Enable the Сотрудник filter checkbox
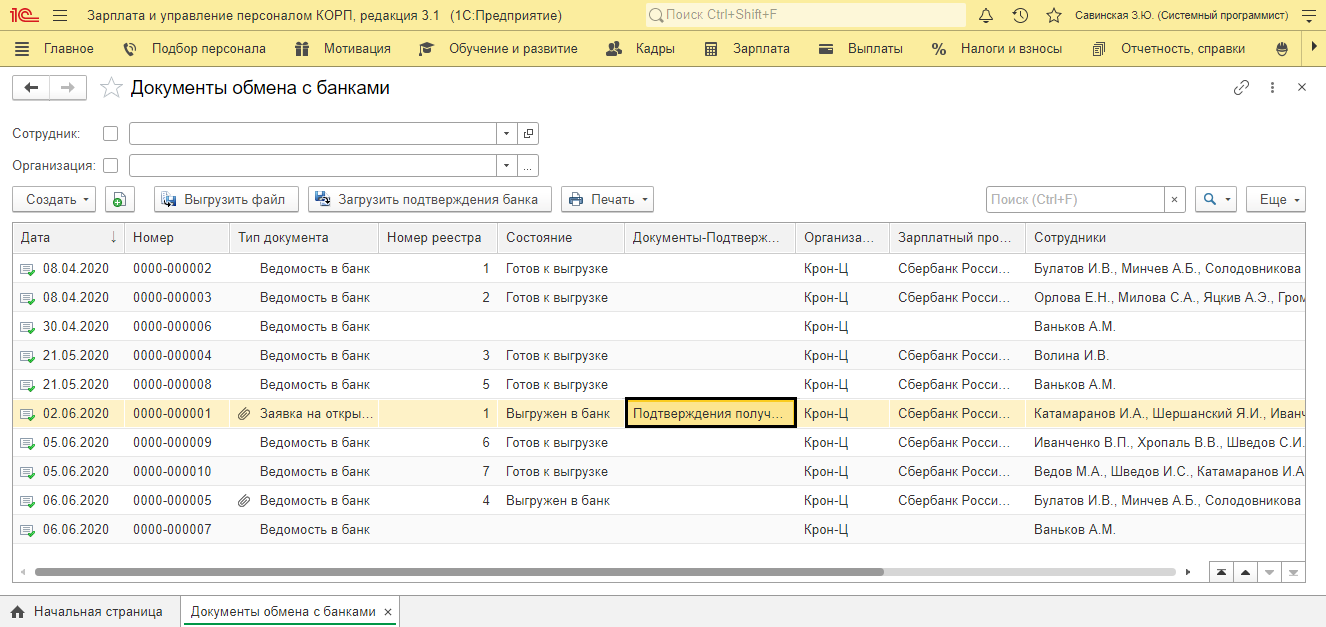Screen dimensions: 1326x627 pos(111,133)
